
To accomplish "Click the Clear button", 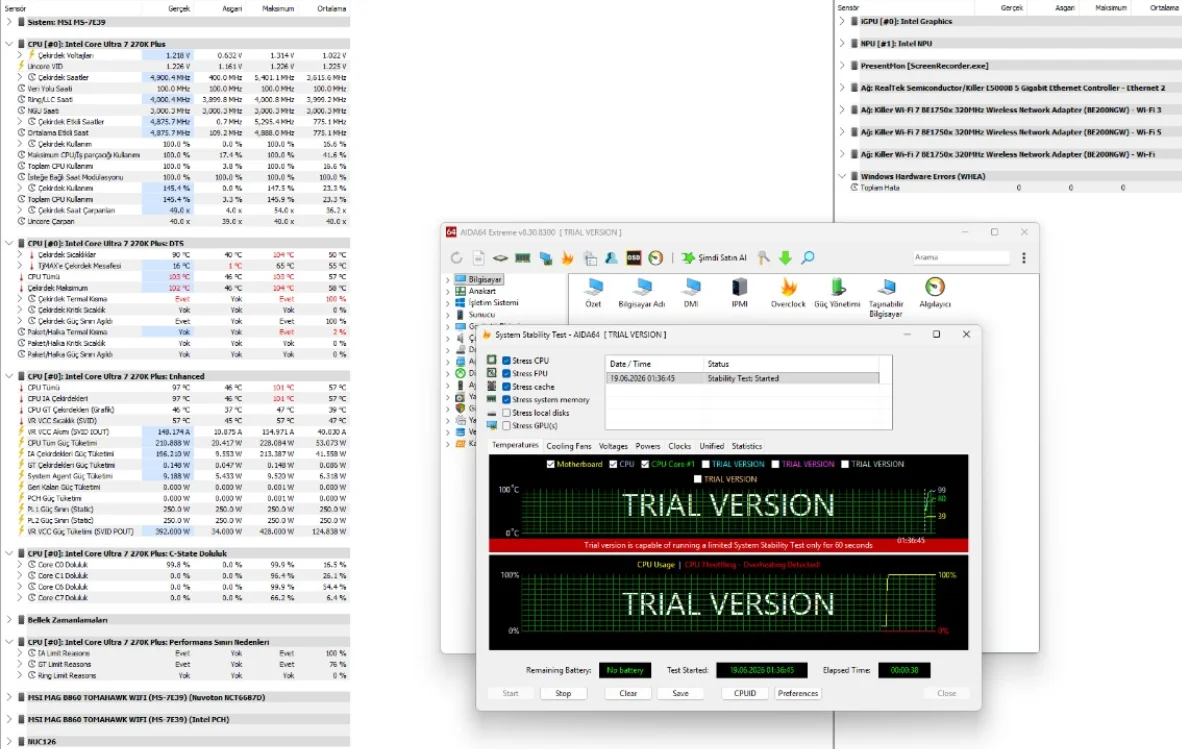I will [x=628, y=693].
